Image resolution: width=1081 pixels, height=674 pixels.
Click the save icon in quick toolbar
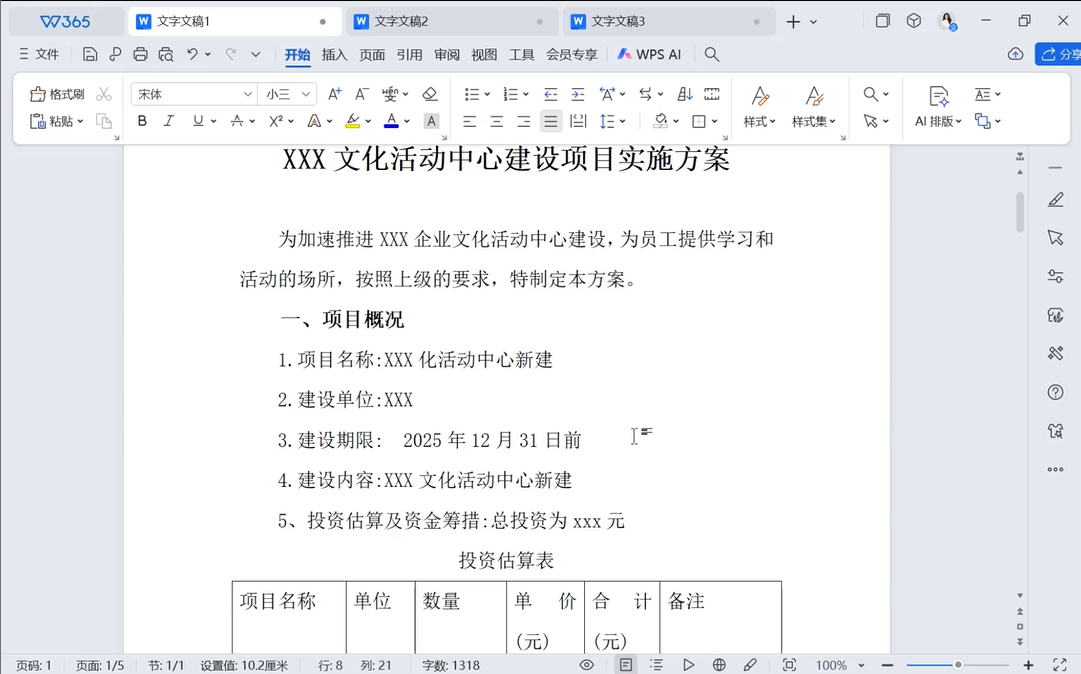coord(90,54)
